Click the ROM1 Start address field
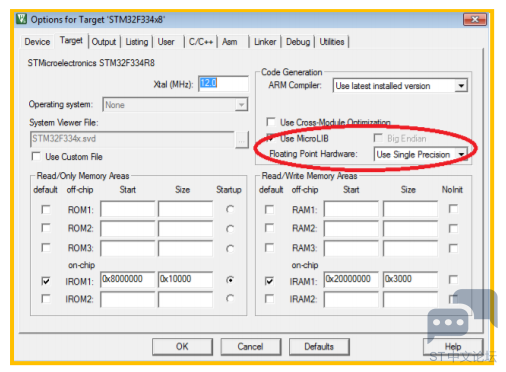506x372 pixels. [x=128, y=209]
